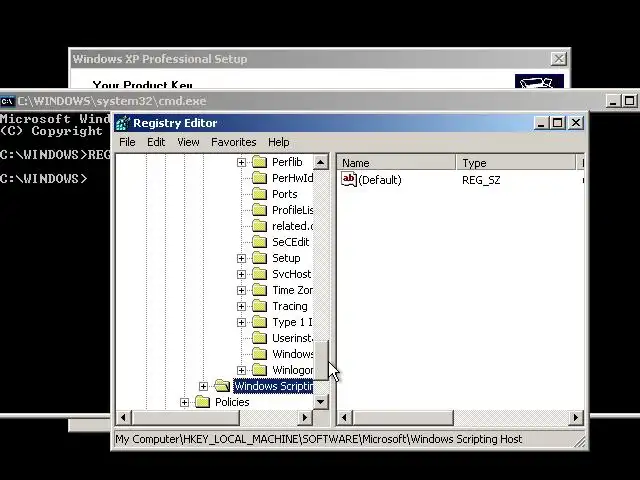Click the status bar registry path
The height and width of the screenshot is (480, 640).
click(x=318, y=439)
